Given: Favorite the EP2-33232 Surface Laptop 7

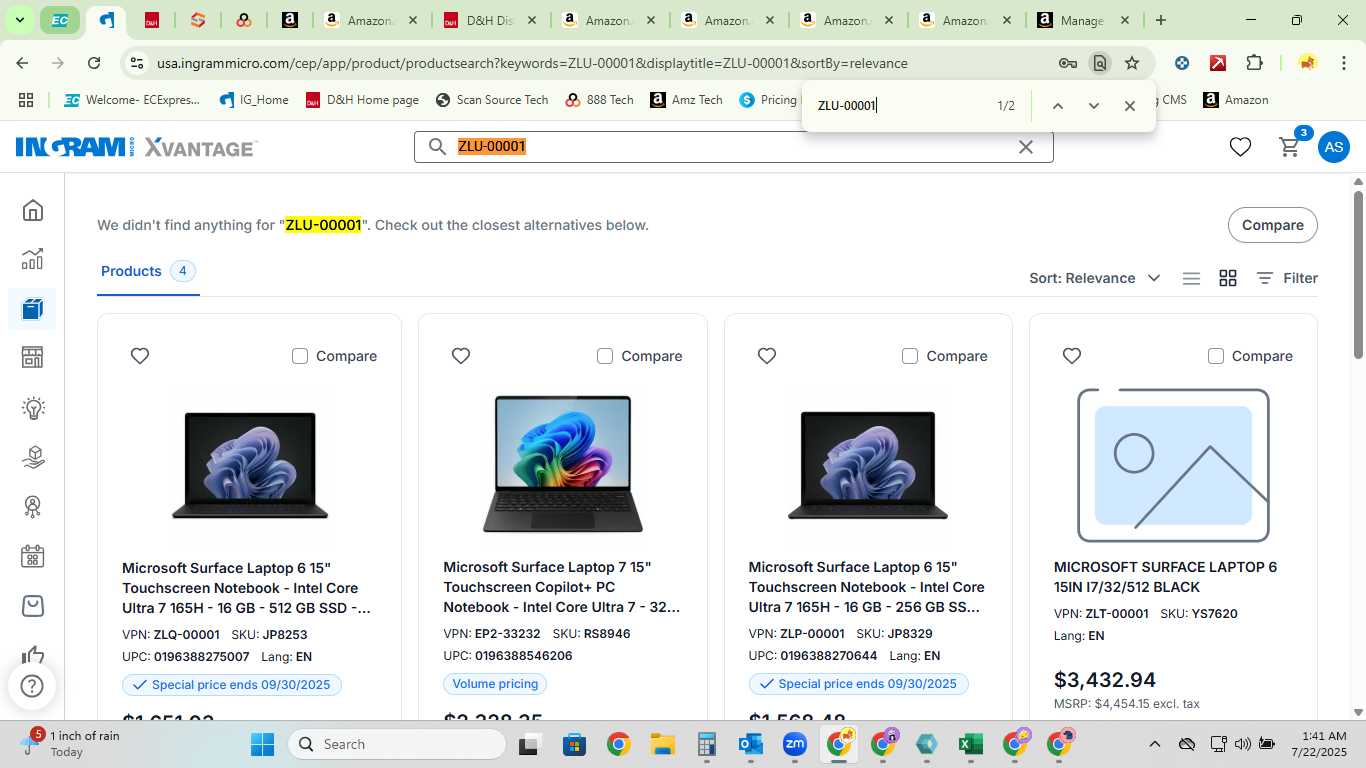Looking at the screenshot, I should point(461,356).
